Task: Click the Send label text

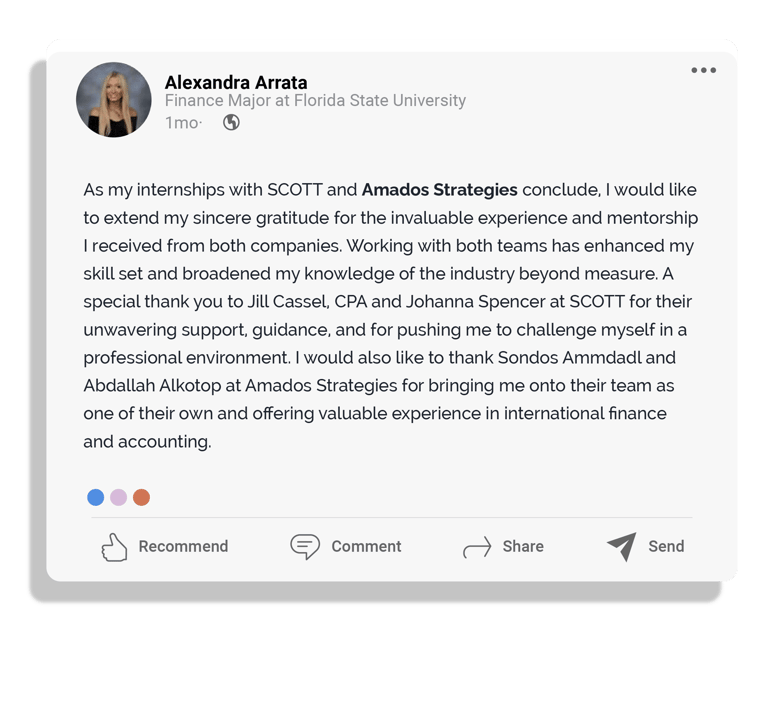Action: [666, 546]
